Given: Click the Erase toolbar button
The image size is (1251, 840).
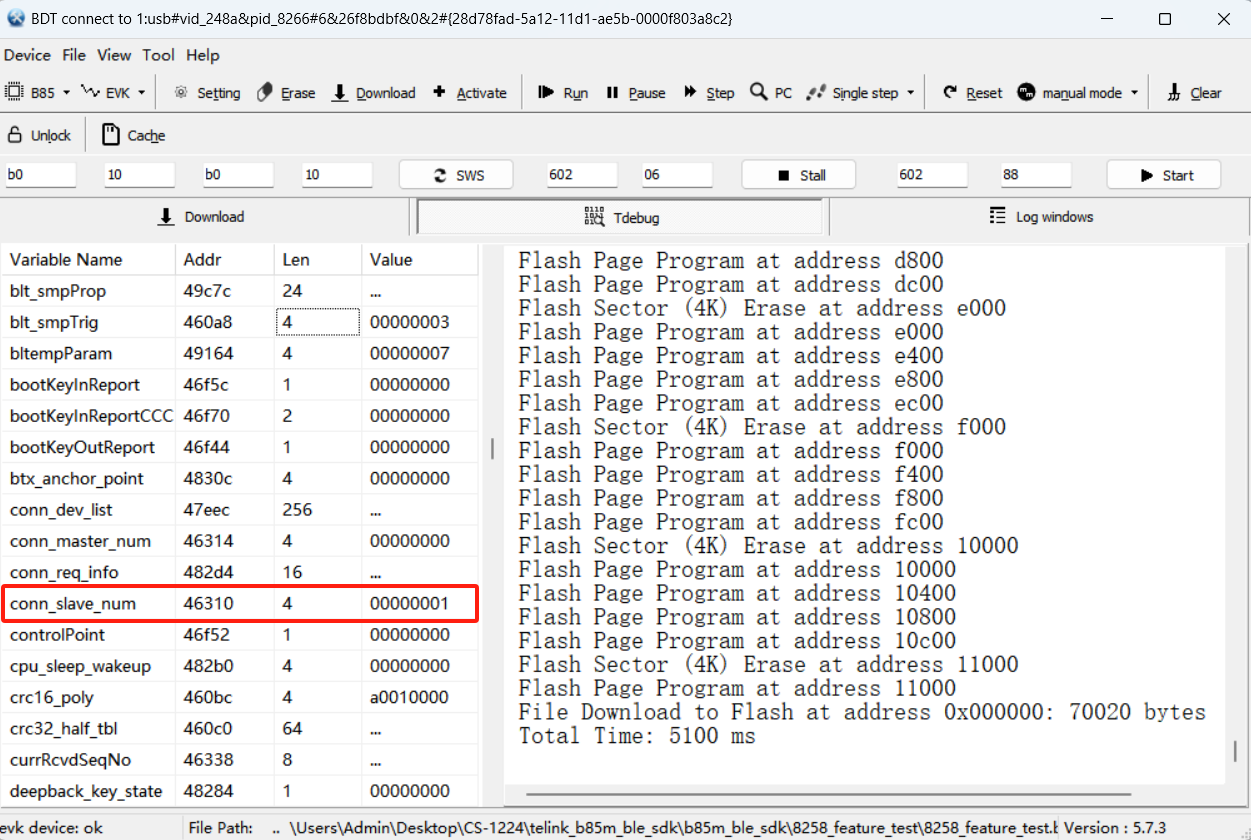Looking at the screenshot, I should point(286,92).
